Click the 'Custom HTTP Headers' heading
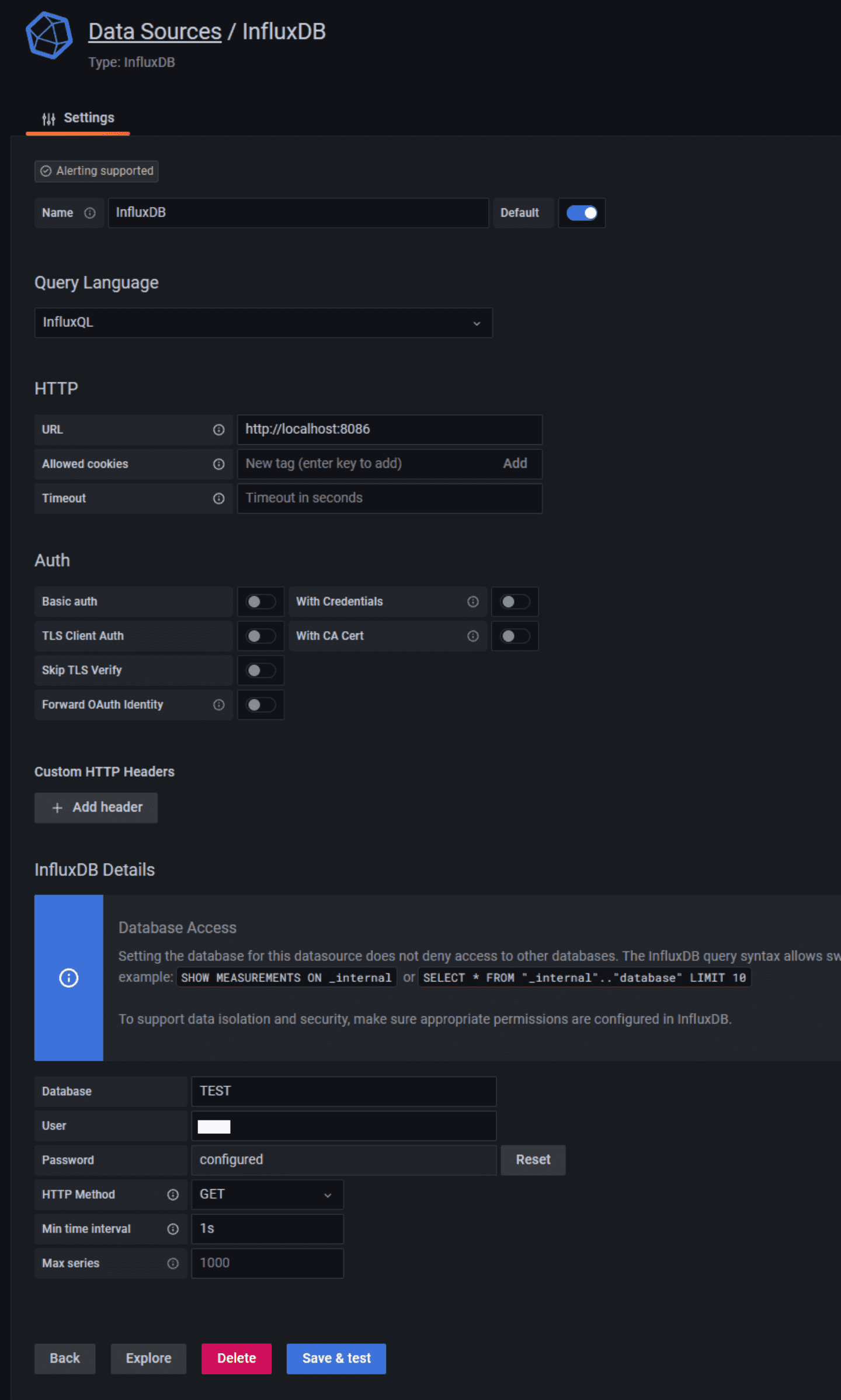 pos(105,772)
